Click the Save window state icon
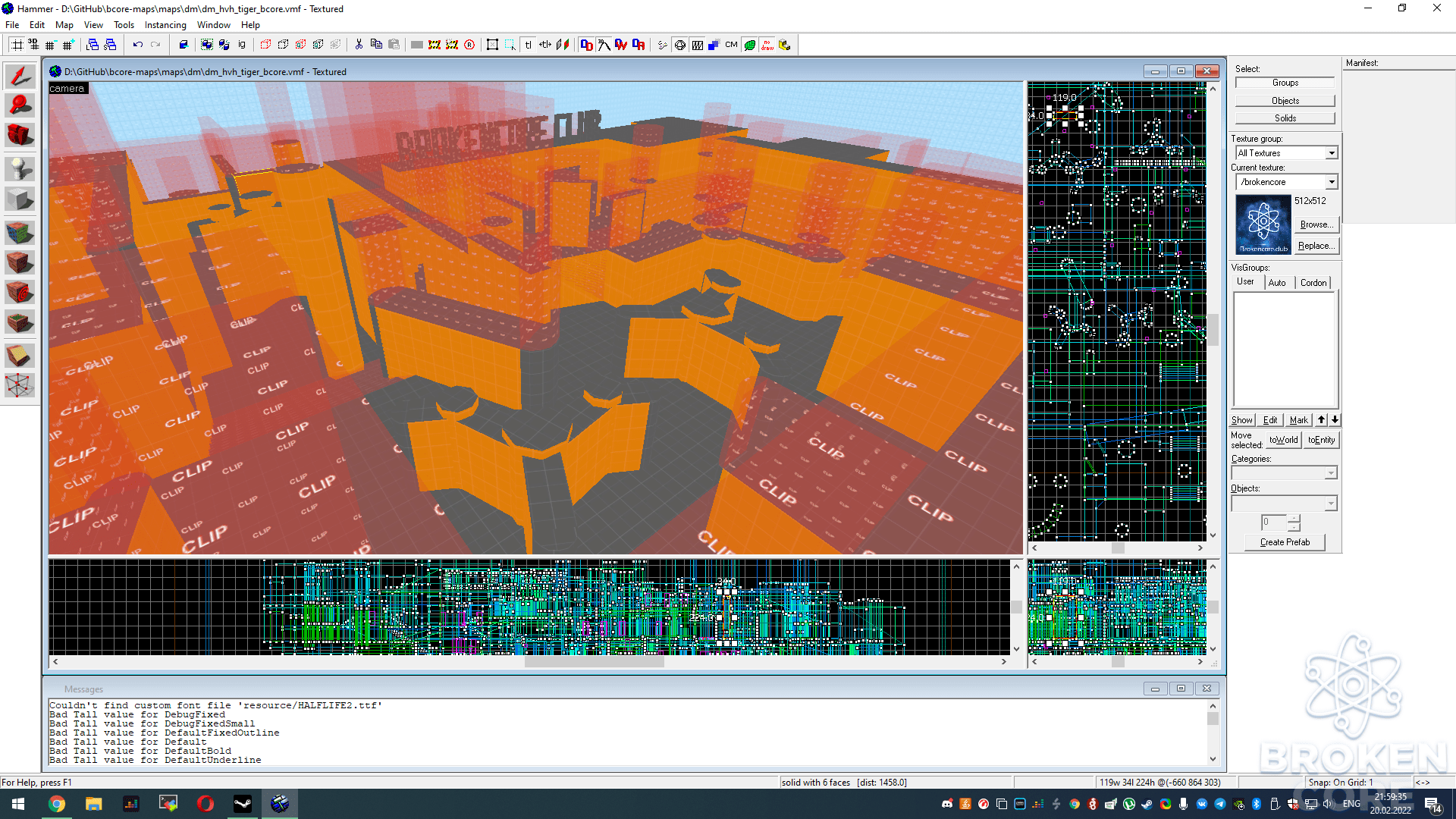This screenshot has height=819, width=1456. [x=110, y=45]
